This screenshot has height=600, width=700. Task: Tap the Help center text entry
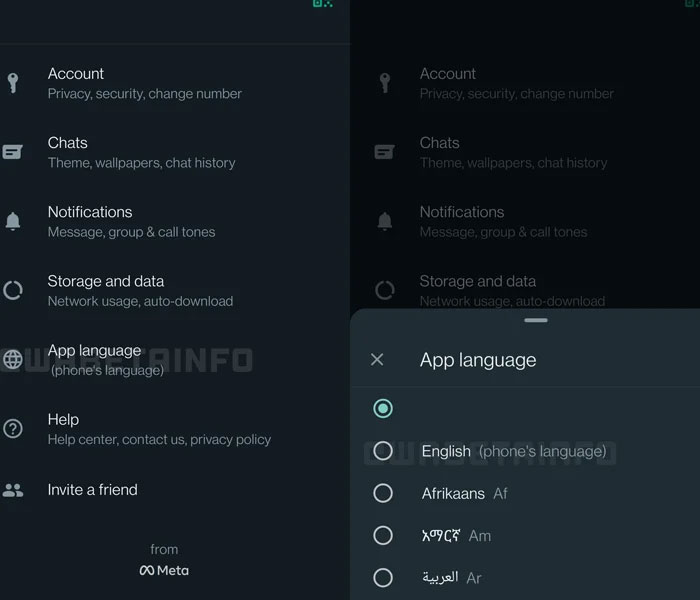[159, 429]
